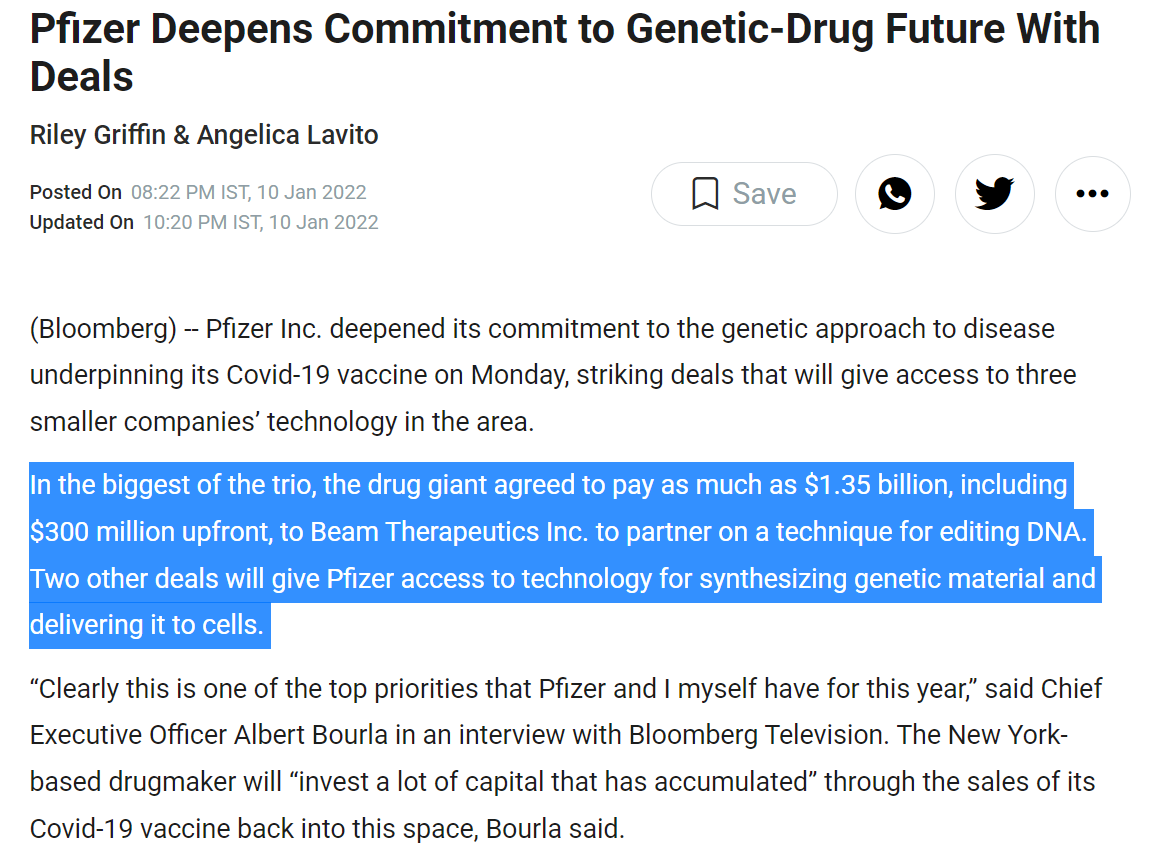Open author Angelica Lavito's name
1162x856 pixels.
288,135
